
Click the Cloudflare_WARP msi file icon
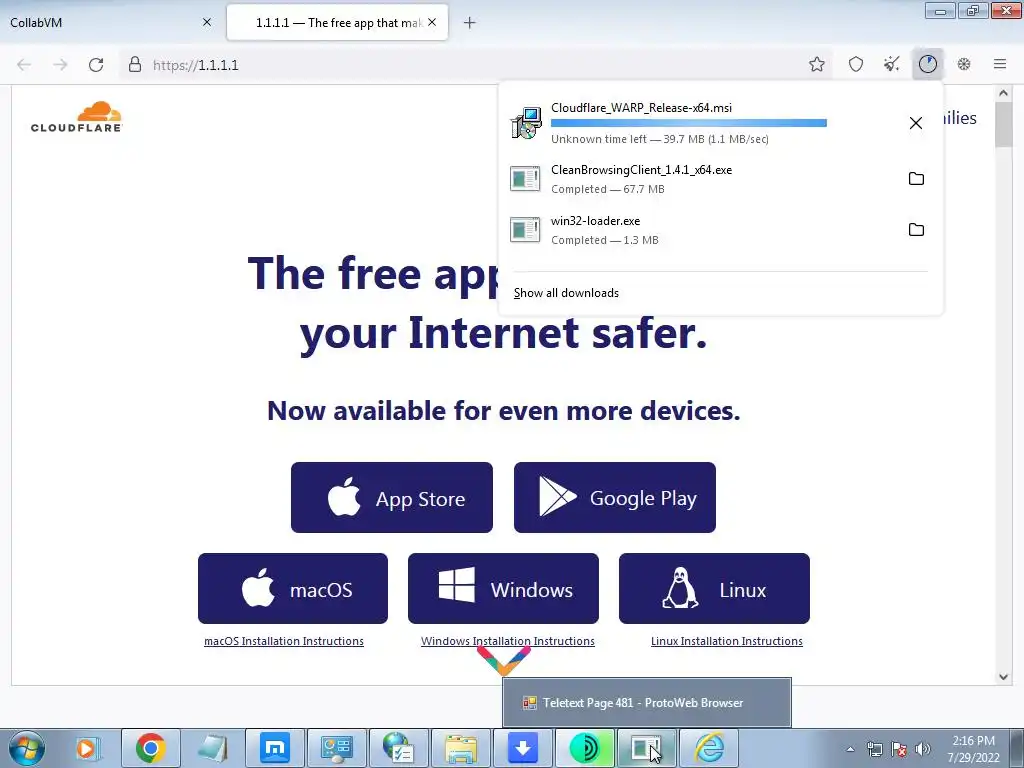526,123
